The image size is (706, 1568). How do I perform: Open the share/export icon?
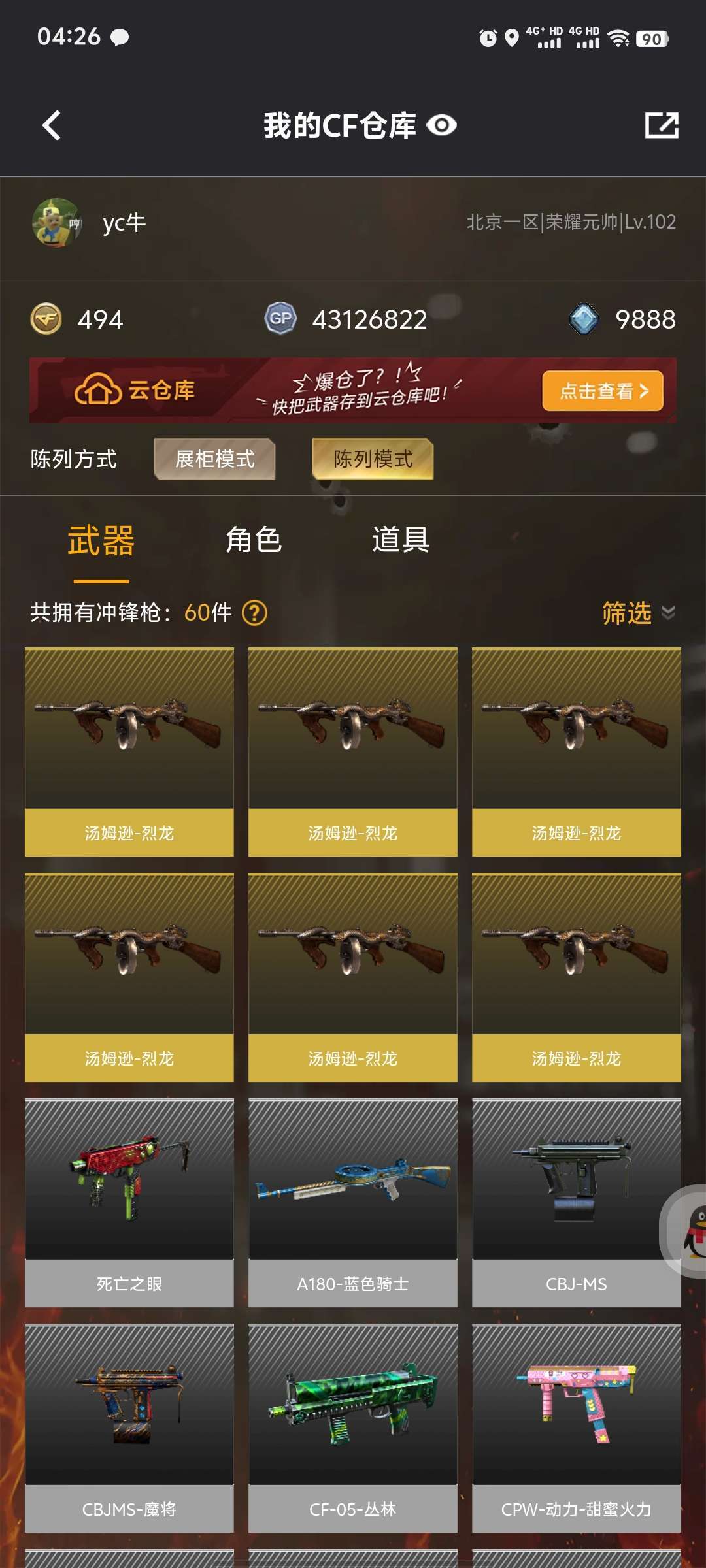coord(662,125)
